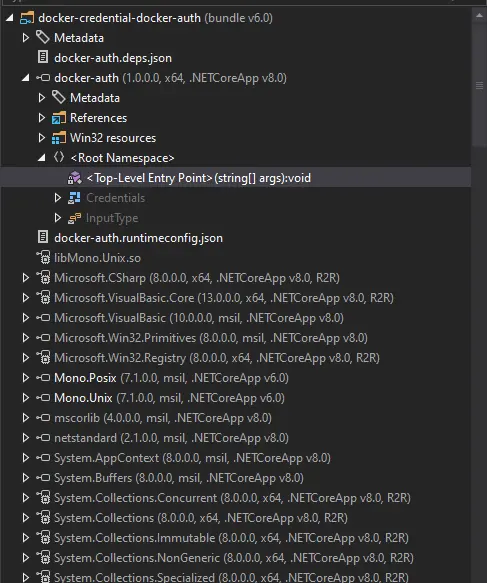The width and height of the screenshot is (487, 583).
Task: Click the icon of Microsoft.VisualBasic (10.0.0.0)
Action: (43, 318)
